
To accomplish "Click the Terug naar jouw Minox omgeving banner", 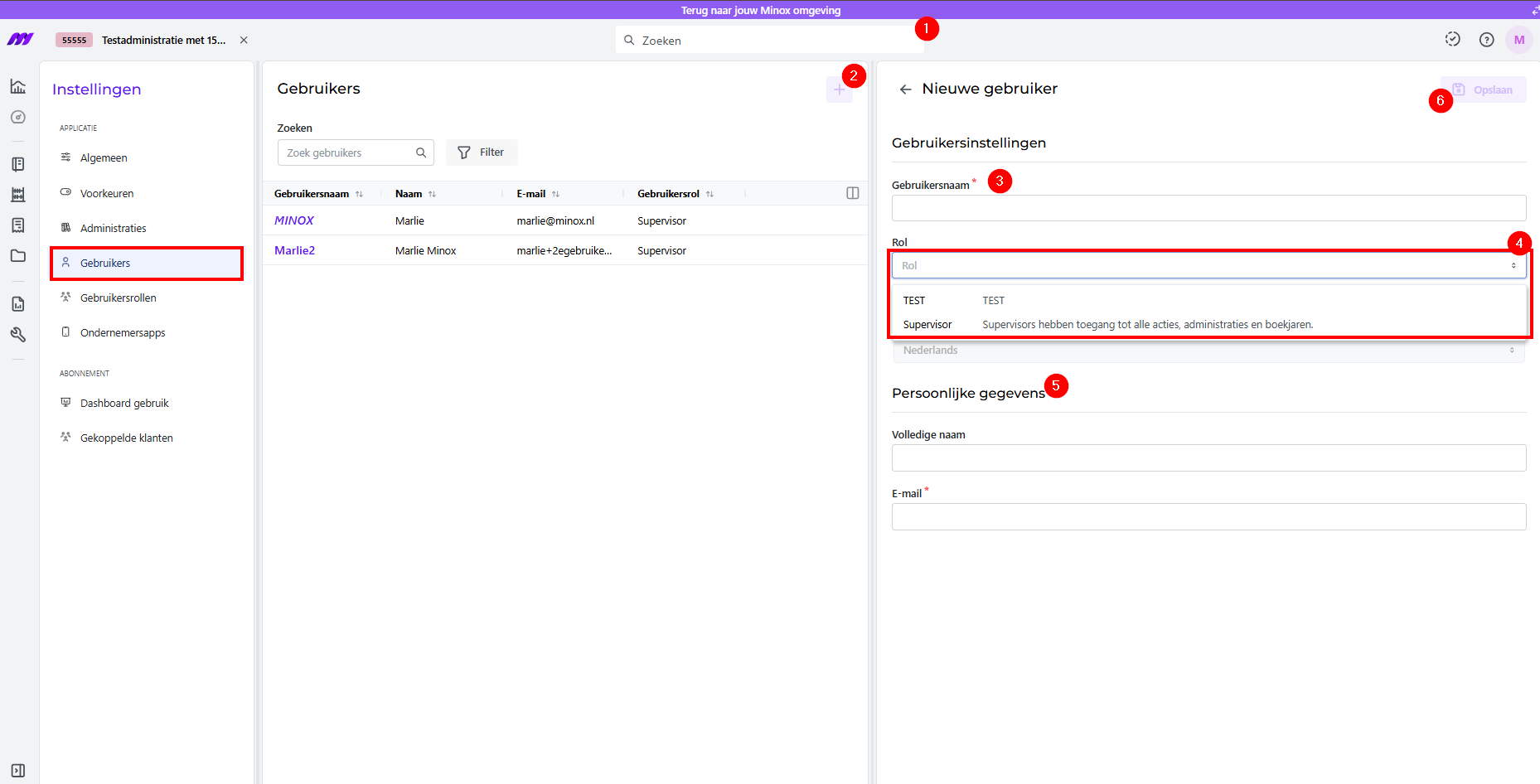I will tap(761, 10).
